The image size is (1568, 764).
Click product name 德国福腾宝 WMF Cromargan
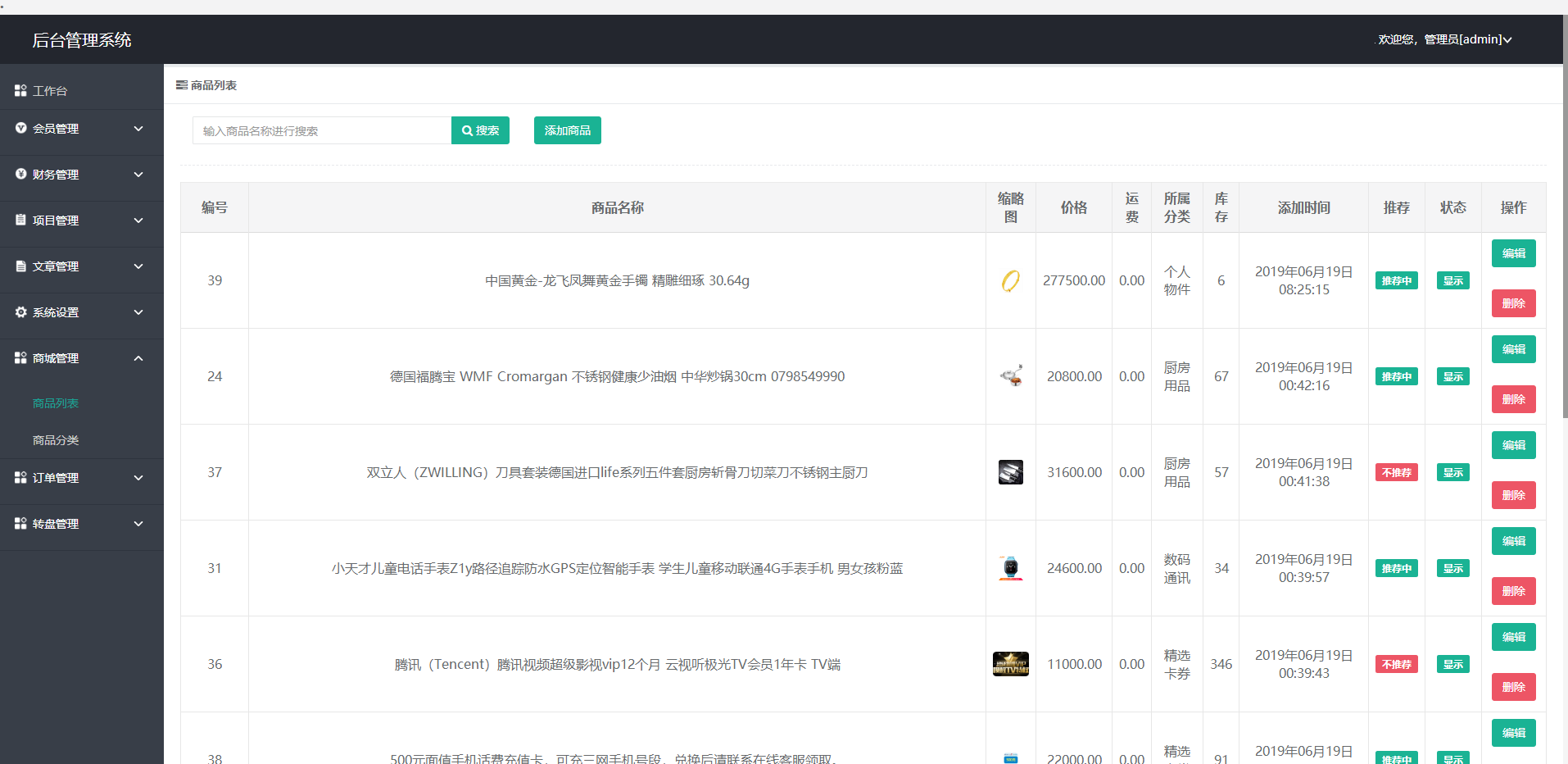point(617,376)
